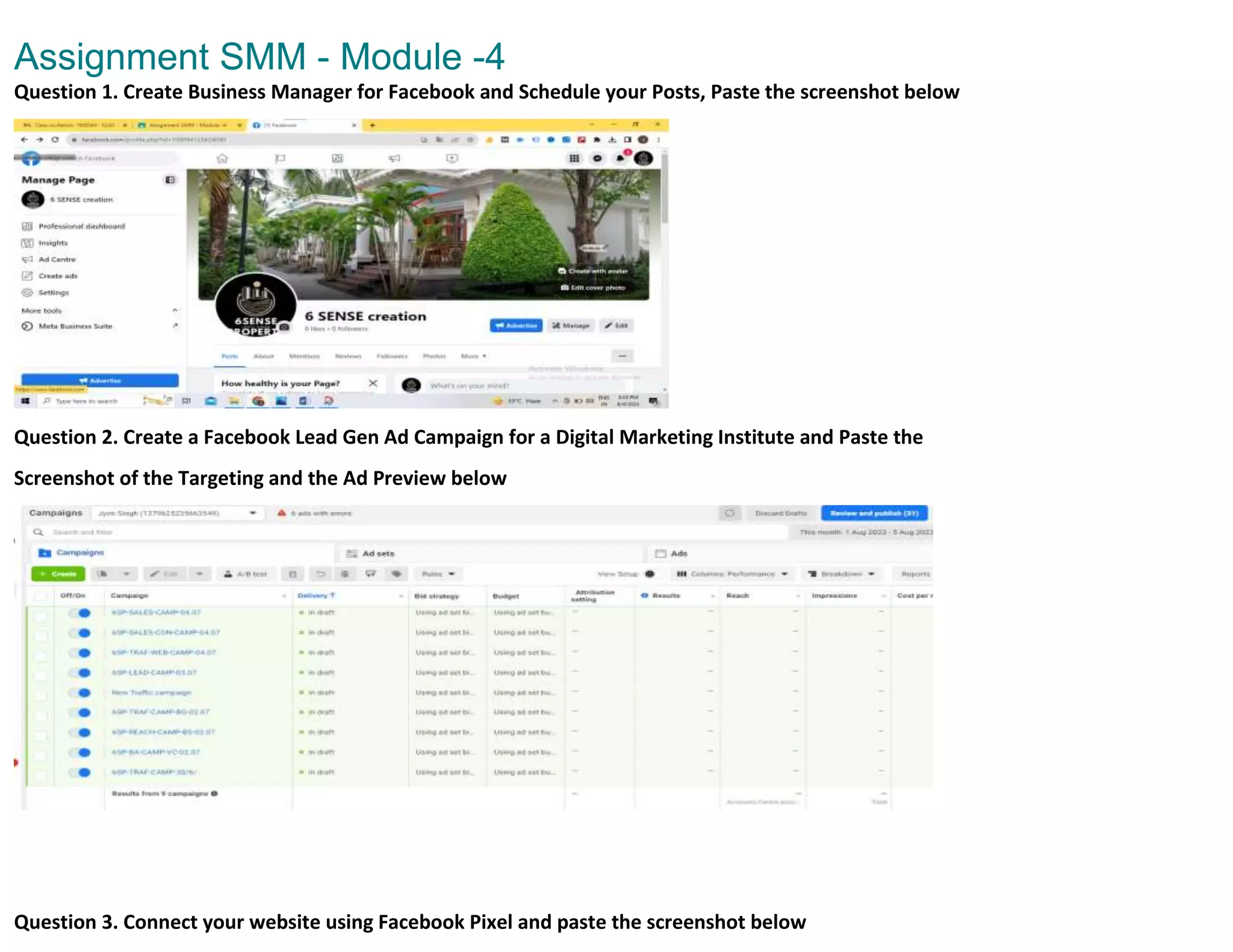This screenshot has height=952, width=1233.
Task: Switch to the Ad sets tab
Action: [x=378, y=554]
